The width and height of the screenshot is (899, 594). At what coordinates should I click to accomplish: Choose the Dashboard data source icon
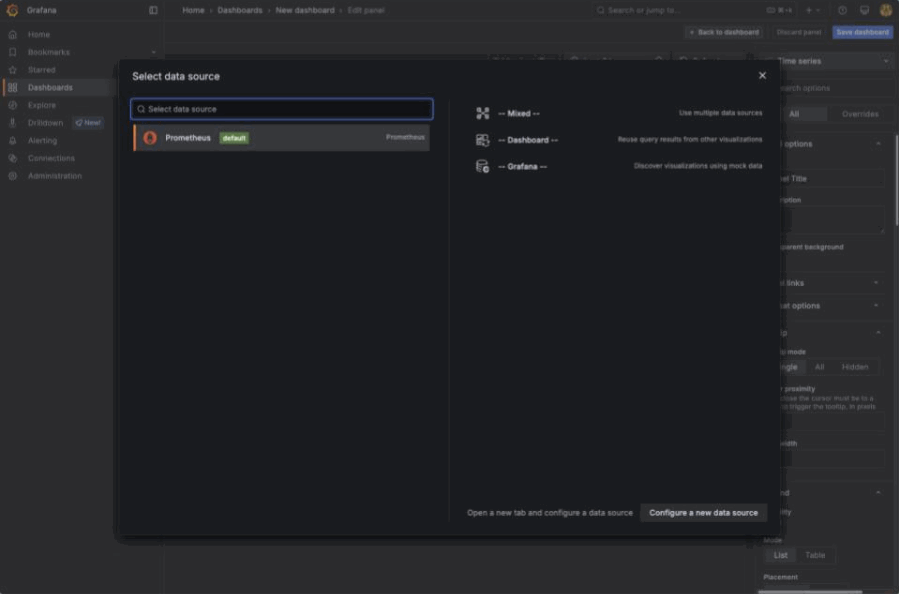tap(483, 140)
